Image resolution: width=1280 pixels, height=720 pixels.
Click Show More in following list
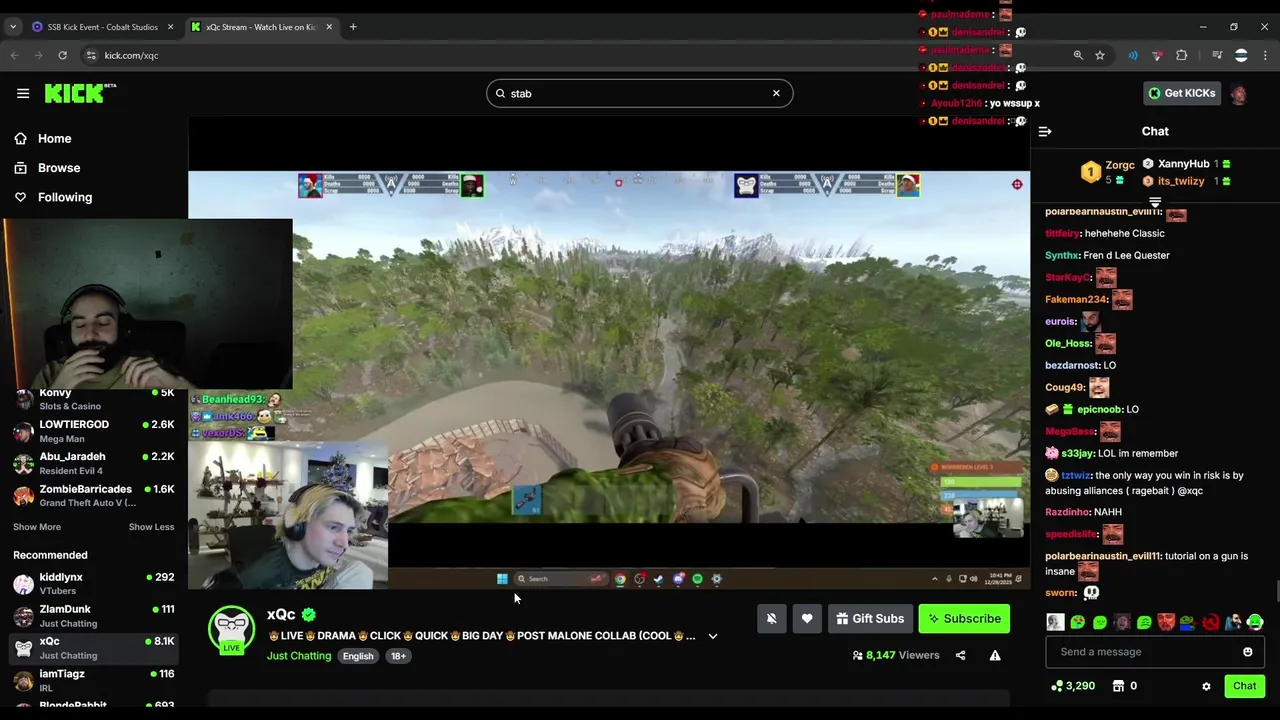tap(37, 527)
